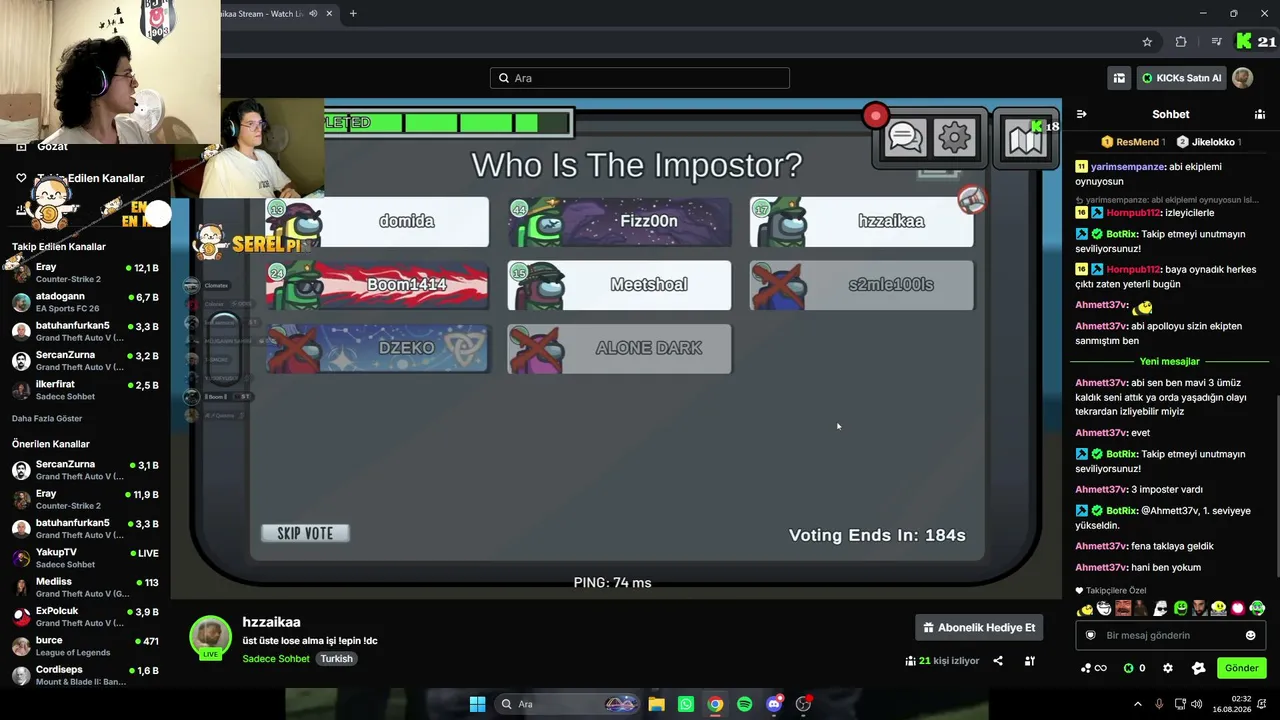
Task: Open YakupTV recommended channel
Action: coord(85,558)
